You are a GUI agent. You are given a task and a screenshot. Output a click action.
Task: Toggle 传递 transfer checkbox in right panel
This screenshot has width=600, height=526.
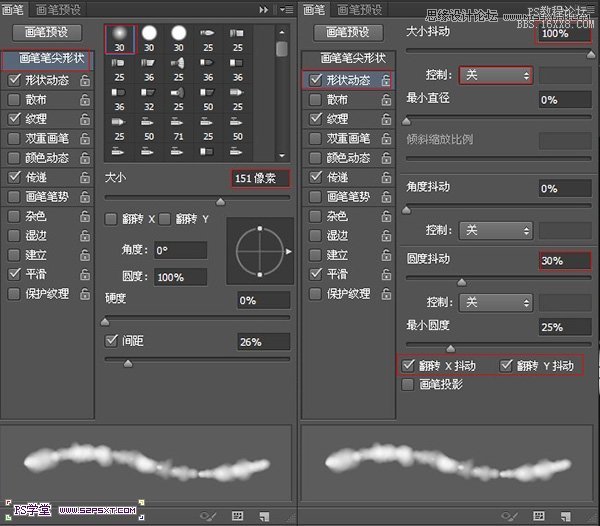click(x=315, y=177)
